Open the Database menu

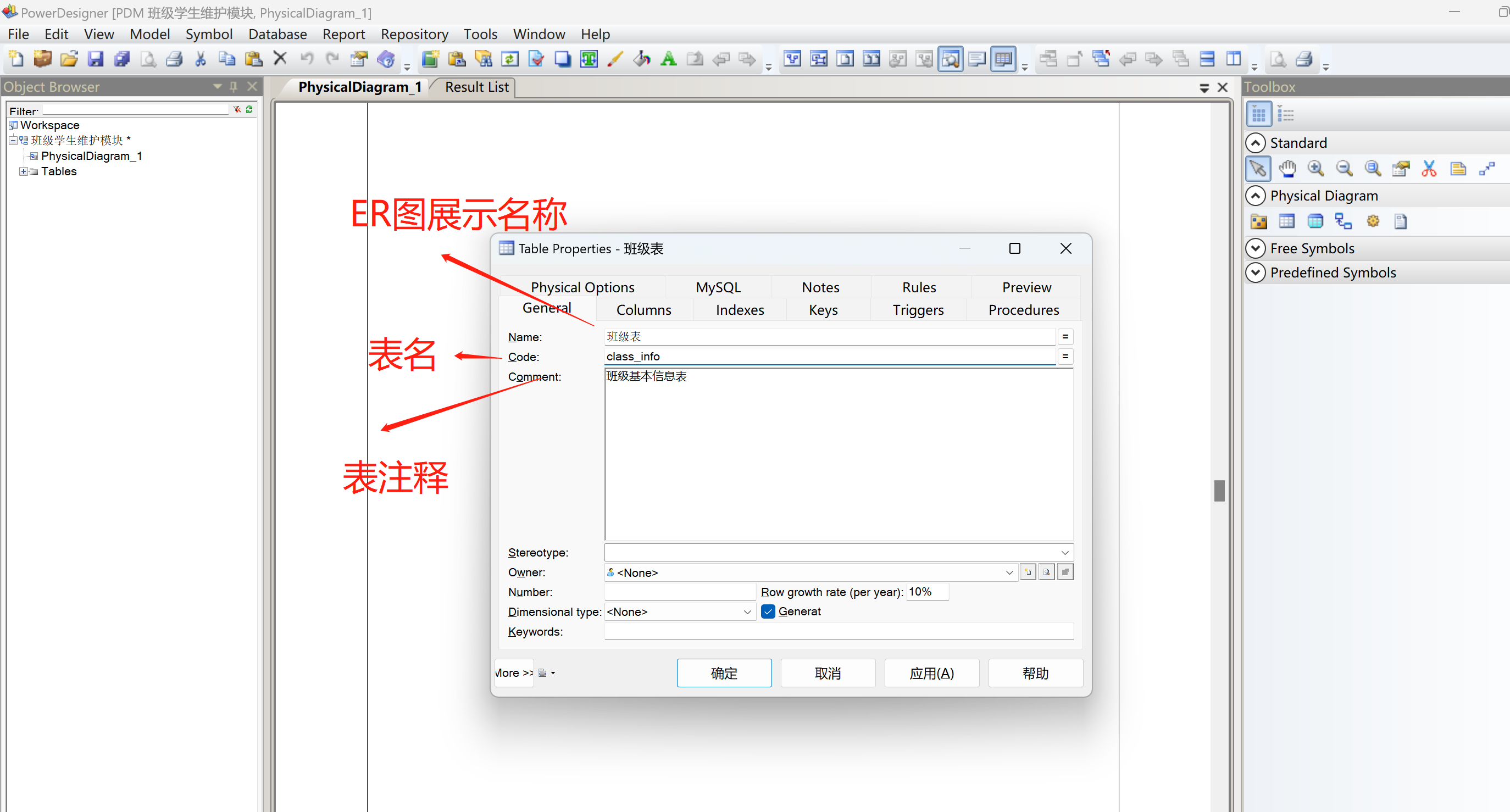point(278,33)
